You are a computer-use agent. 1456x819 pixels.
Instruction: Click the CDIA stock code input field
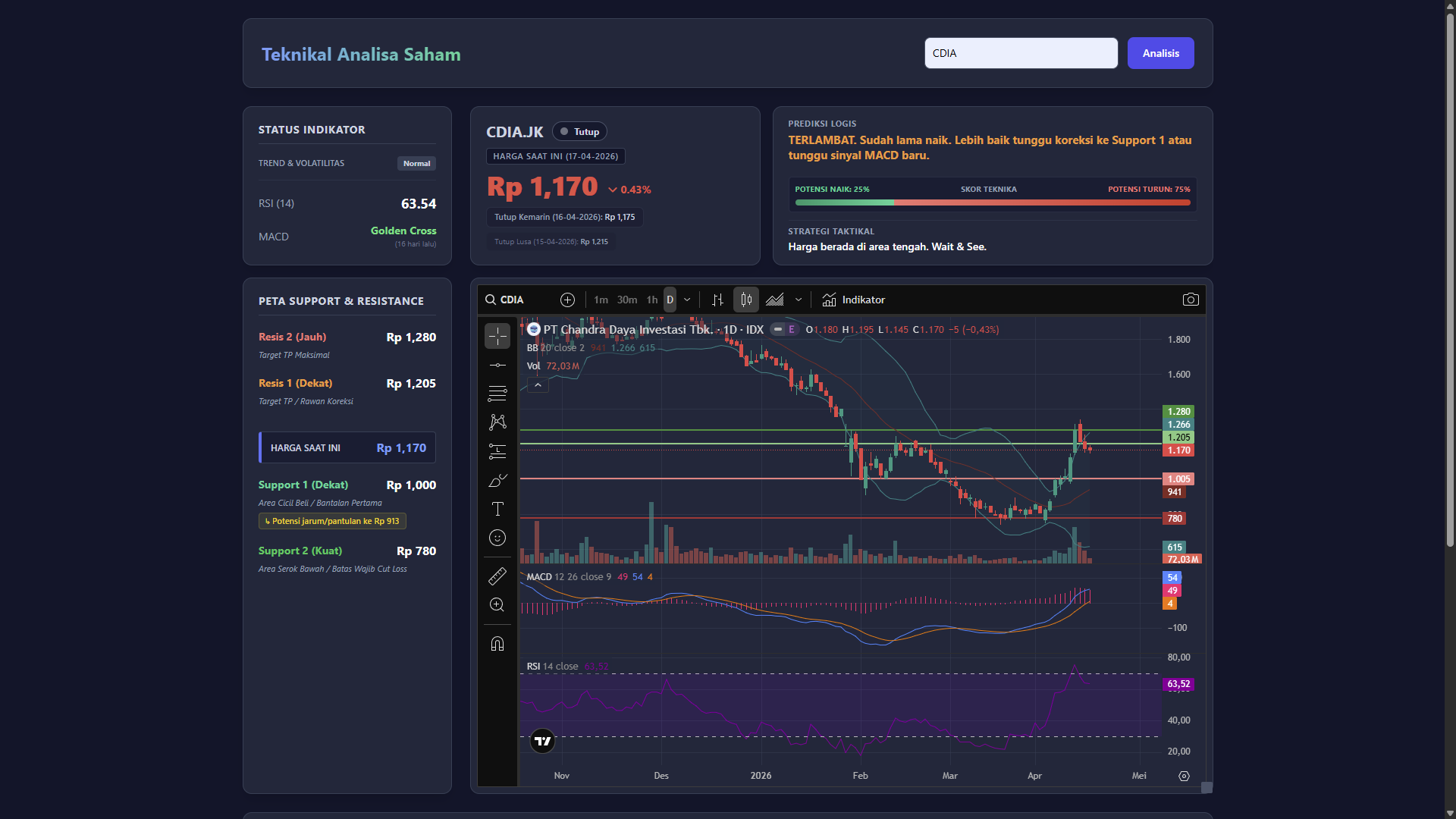[x=1020, y=53]
